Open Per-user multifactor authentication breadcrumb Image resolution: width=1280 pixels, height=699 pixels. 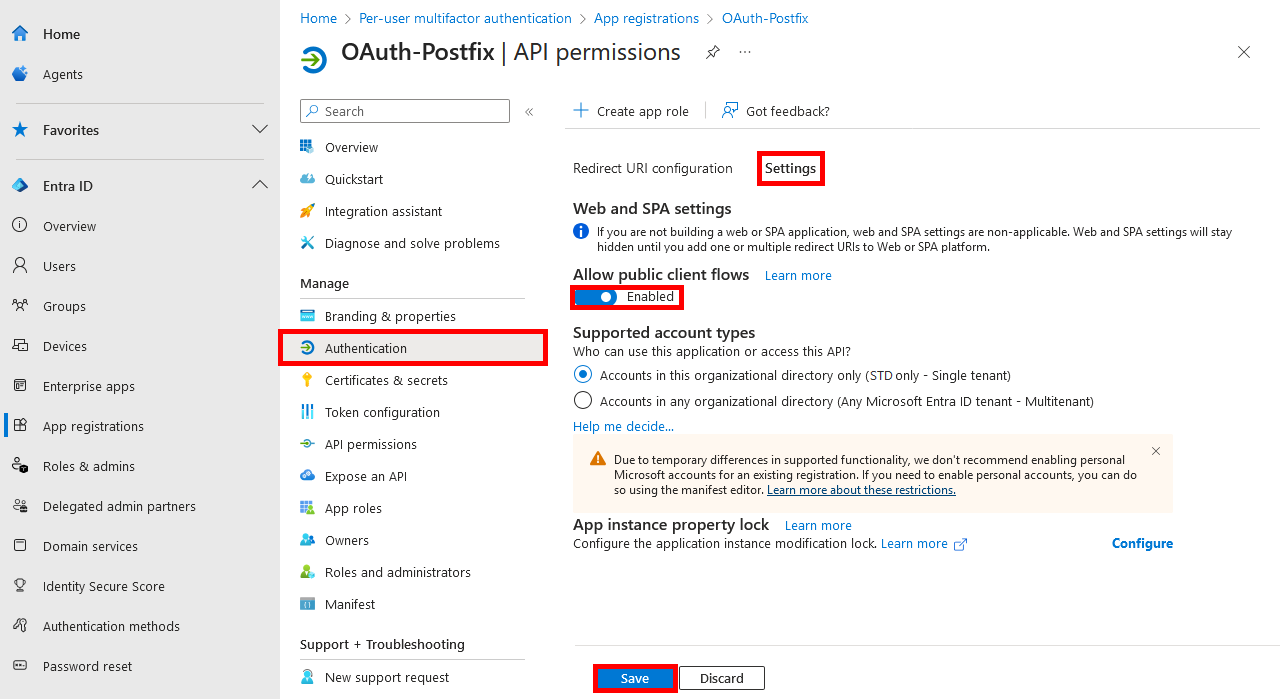click(x=465, y=18)
